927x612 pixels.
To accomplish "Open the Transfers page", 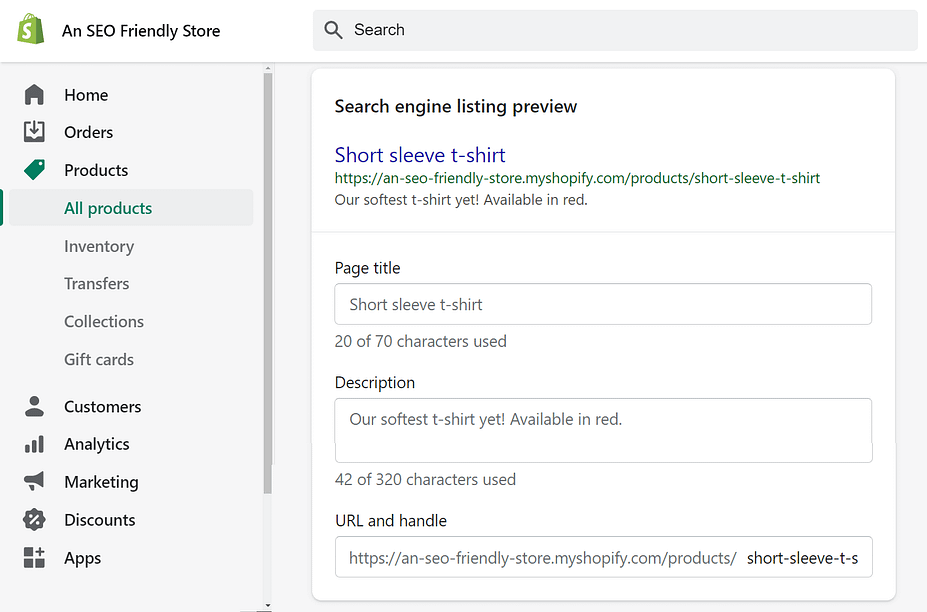I will coord(97,283).
